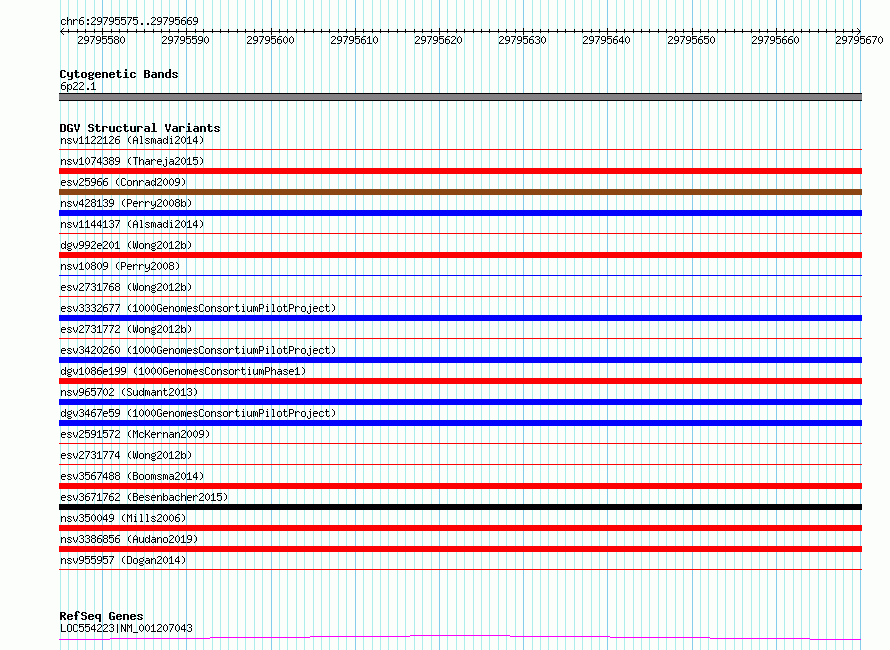Screen dimensions: 890x650
Task: Click ruler position 29795610
Action: pos(354,40)
